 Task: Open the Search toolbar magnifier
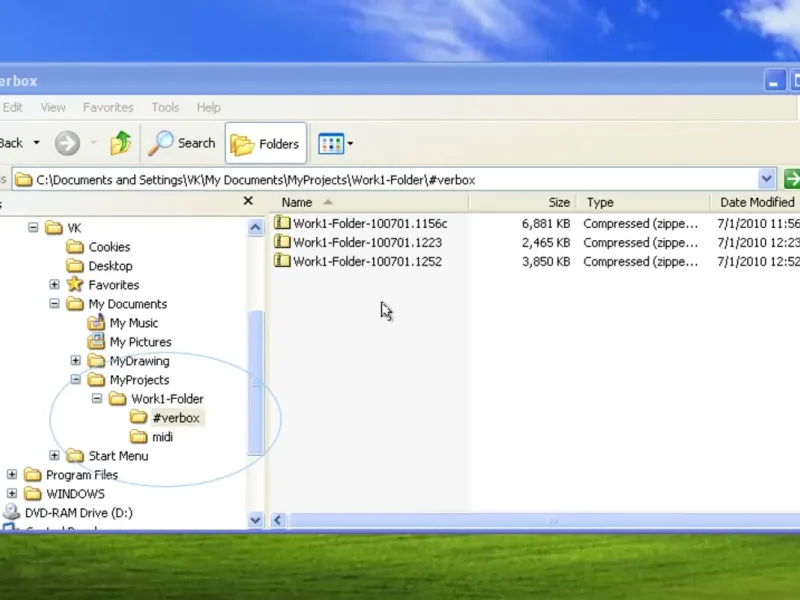(161, 144)
